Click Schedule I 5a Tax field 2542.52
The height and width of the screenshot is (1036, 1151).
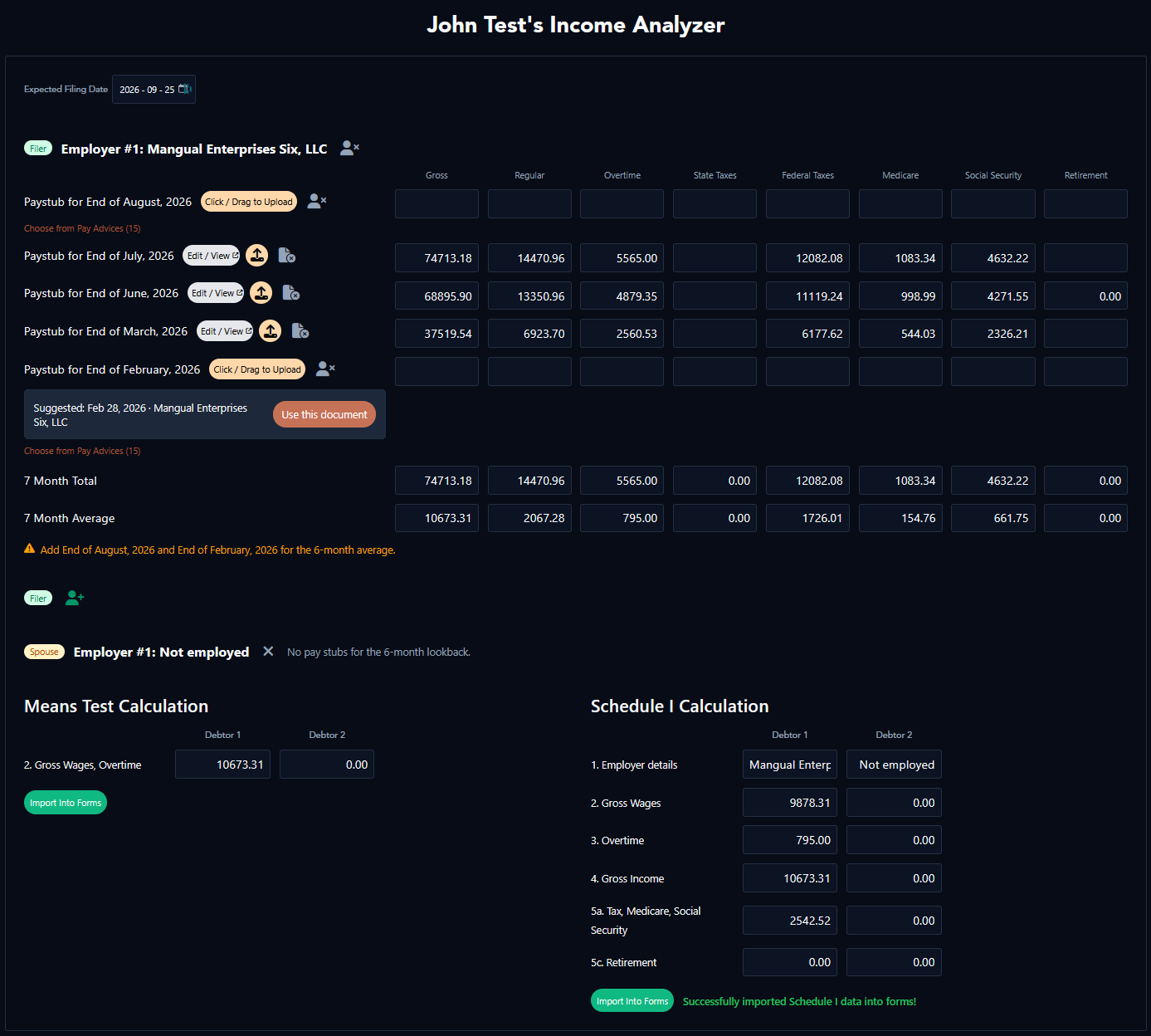tap(790, 921)
